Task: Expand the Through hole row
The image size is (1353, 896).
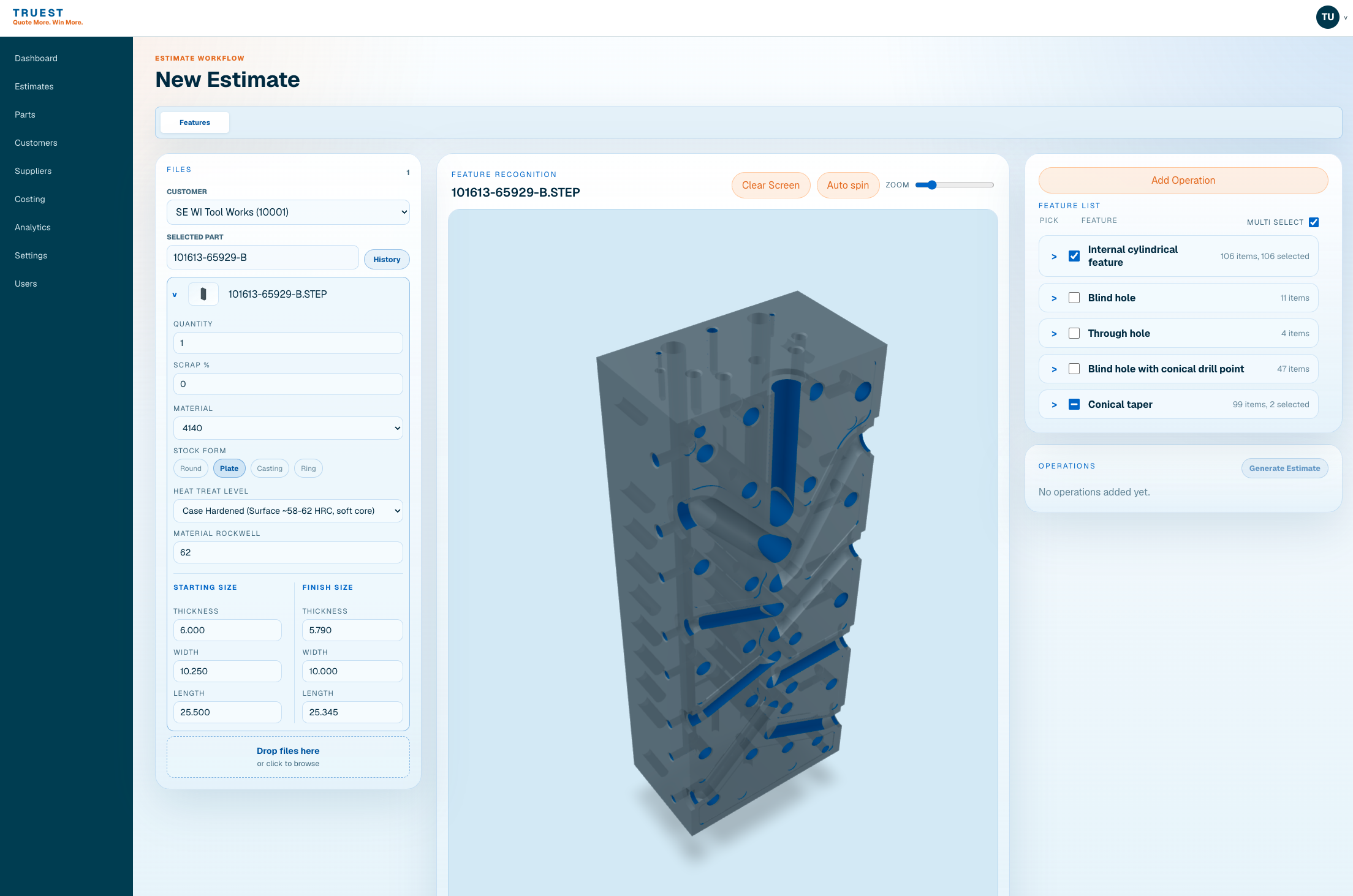Action: [1054, 334]
